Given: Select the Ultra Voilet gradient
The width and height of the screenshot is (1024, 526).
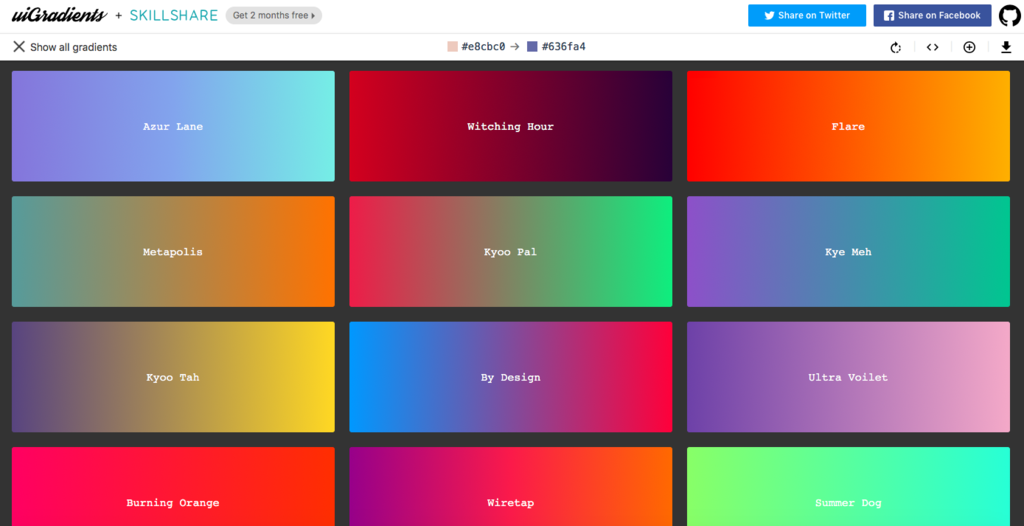Looking at the screenshot, I should (848, 377).
